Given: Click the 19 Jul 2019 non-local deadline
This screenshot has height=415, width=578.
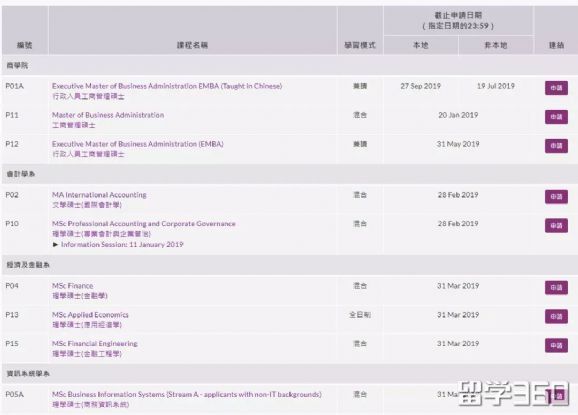Looking at the screenshot, I should pyautogui.click(x=496, y=86).
